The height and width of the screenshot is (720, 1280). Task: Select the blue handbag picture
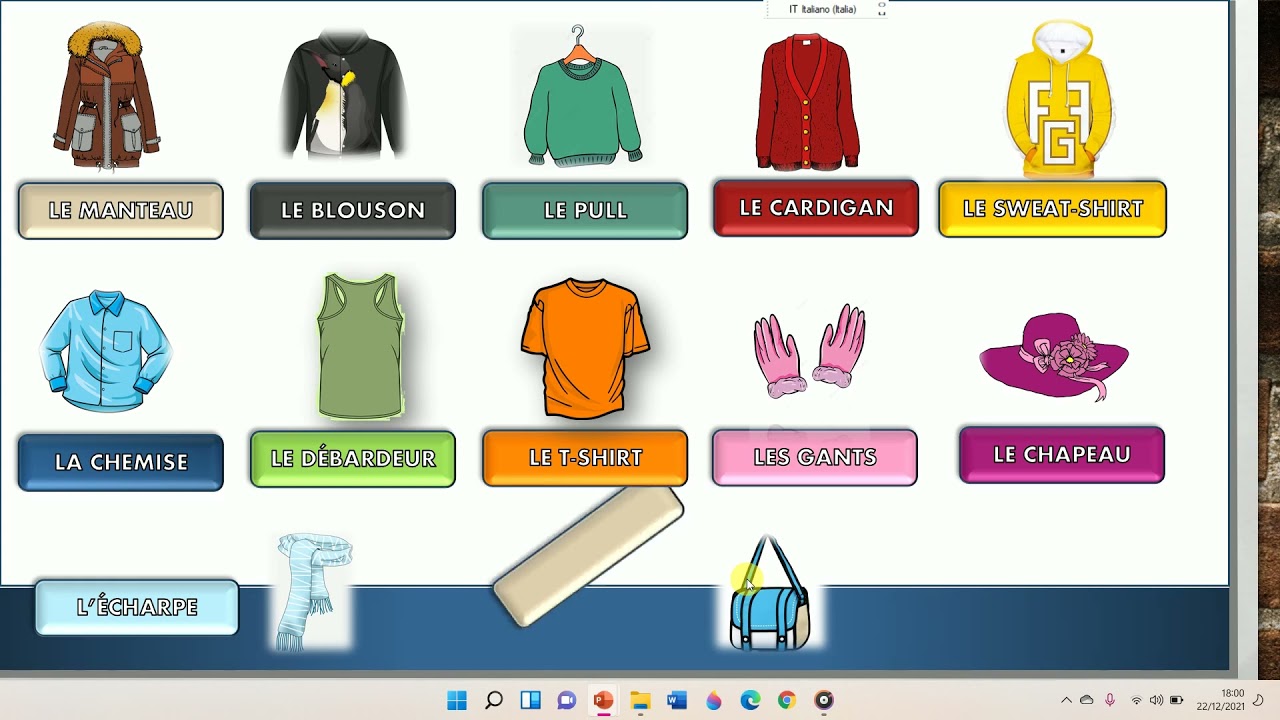tap(769, 593)
